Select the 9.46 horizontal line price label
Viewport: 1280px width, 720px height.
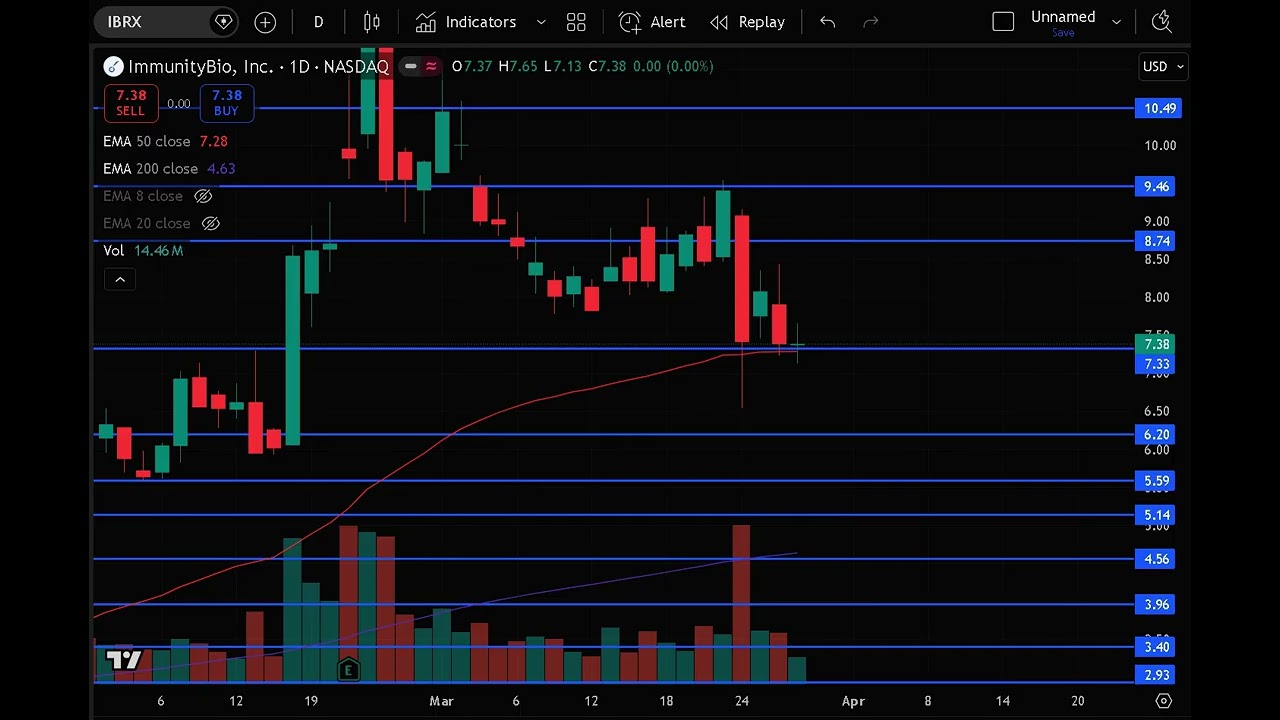tap(1155, 186)
